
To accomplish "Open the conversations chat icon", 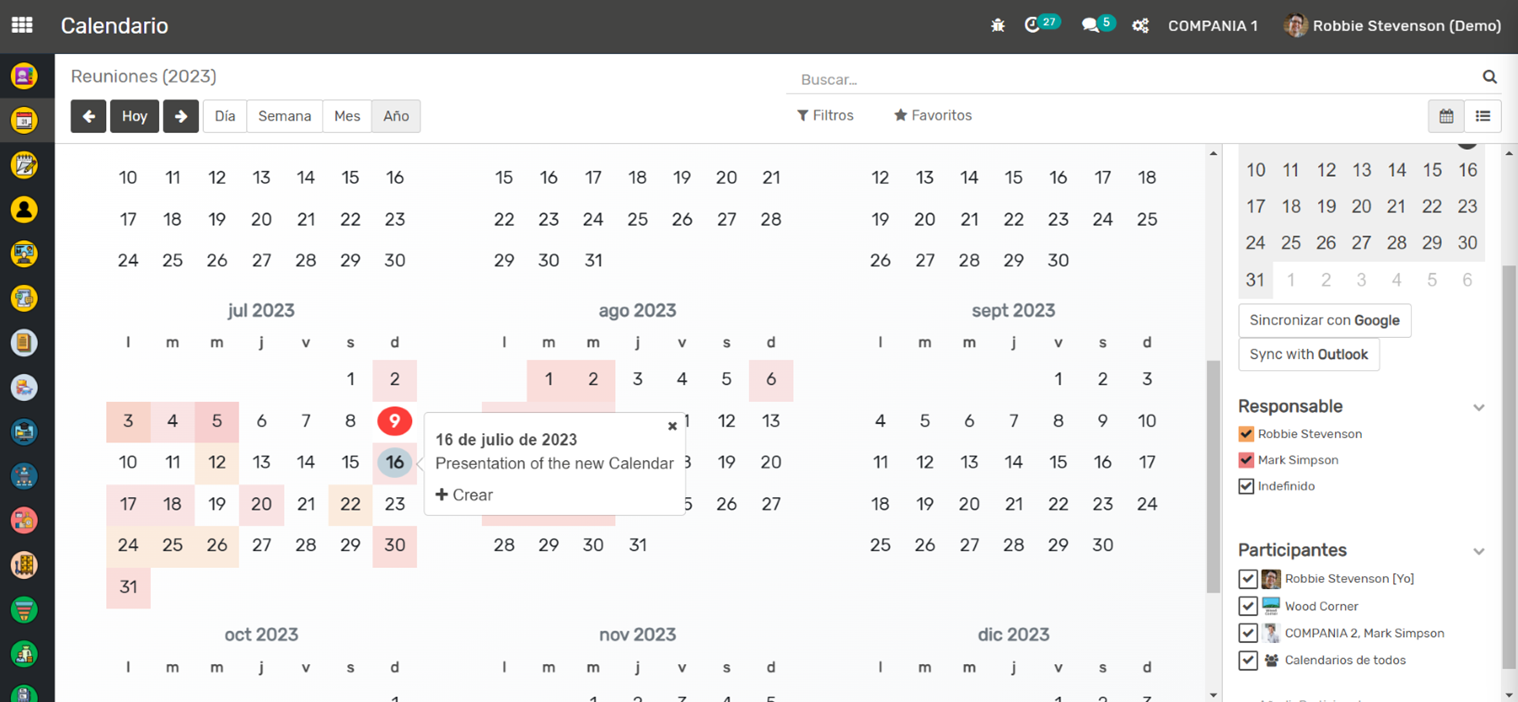I will click(1090, 26).
